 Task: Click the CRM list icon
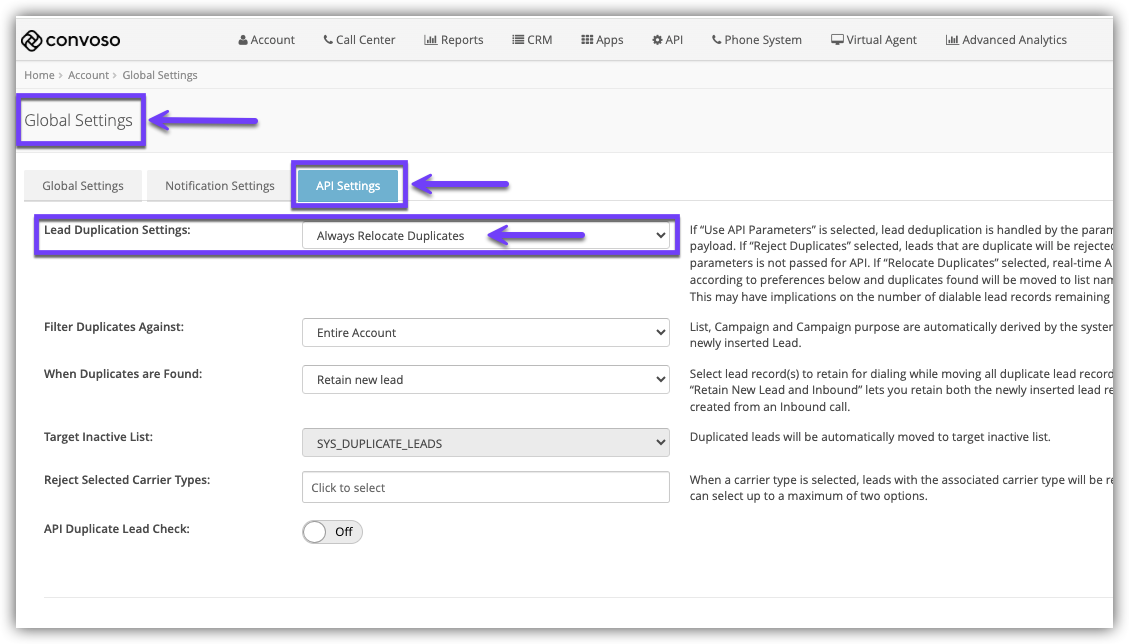518,40
